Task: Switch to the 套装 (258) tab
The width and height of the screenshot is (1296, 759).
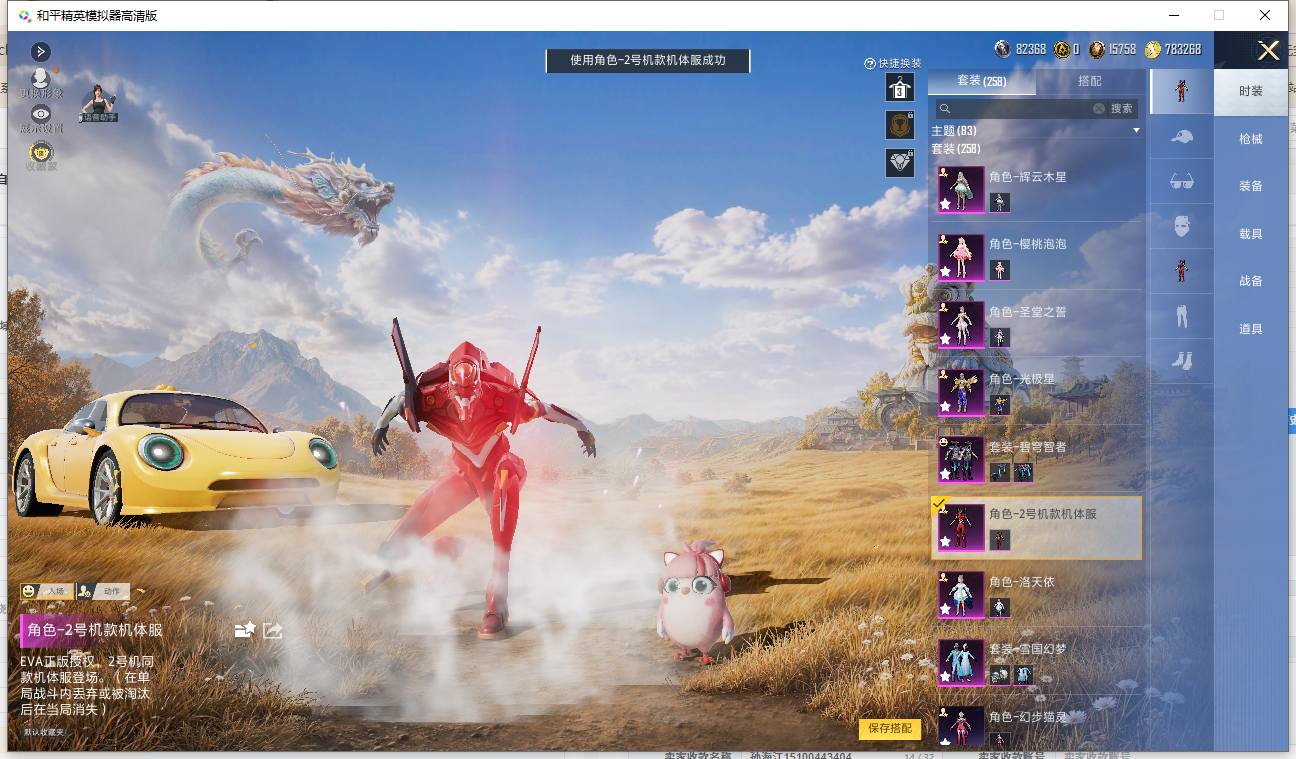Action: [982, 82]
